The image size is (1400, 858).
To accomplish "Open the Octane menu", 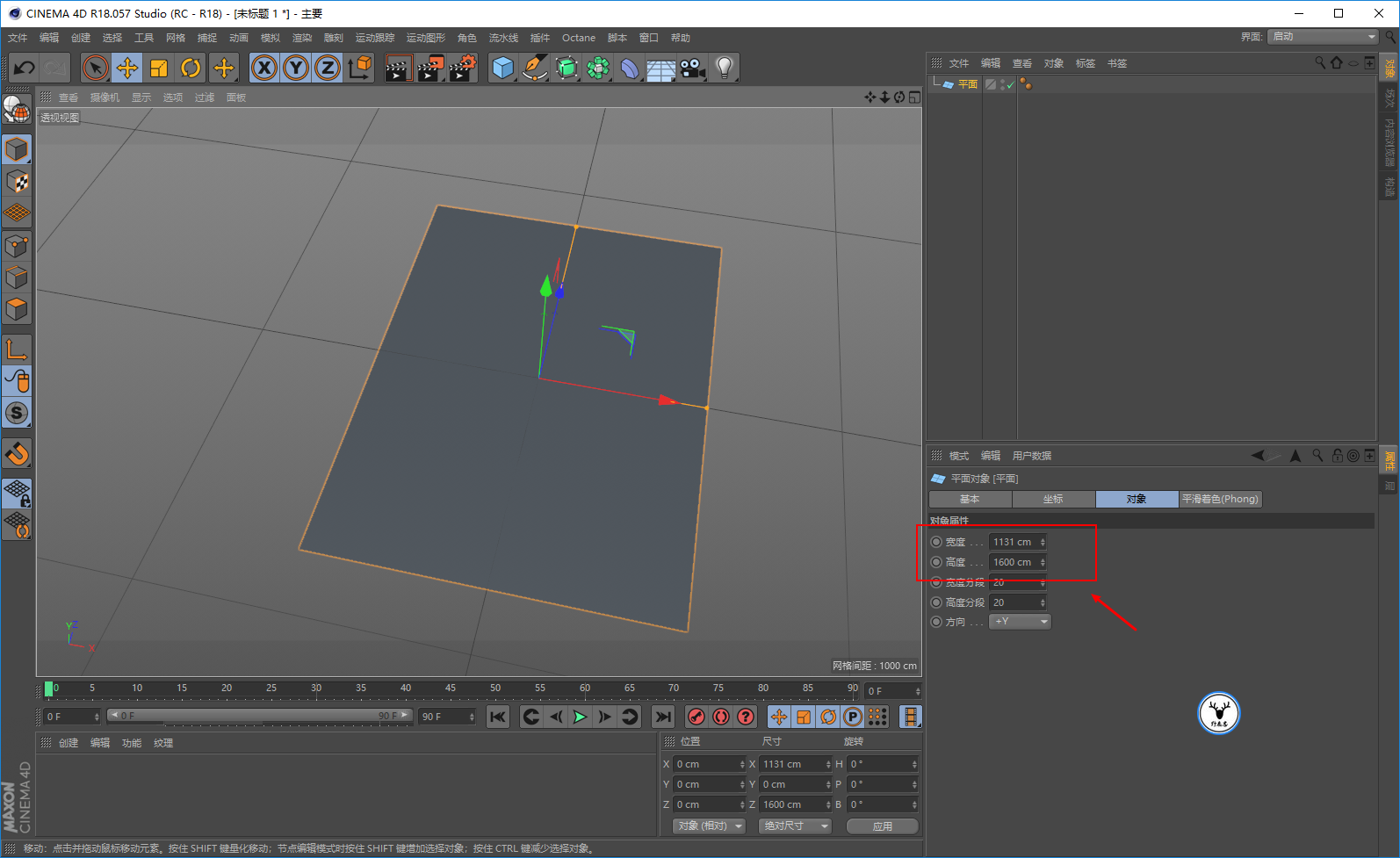I will pos(579,38).
